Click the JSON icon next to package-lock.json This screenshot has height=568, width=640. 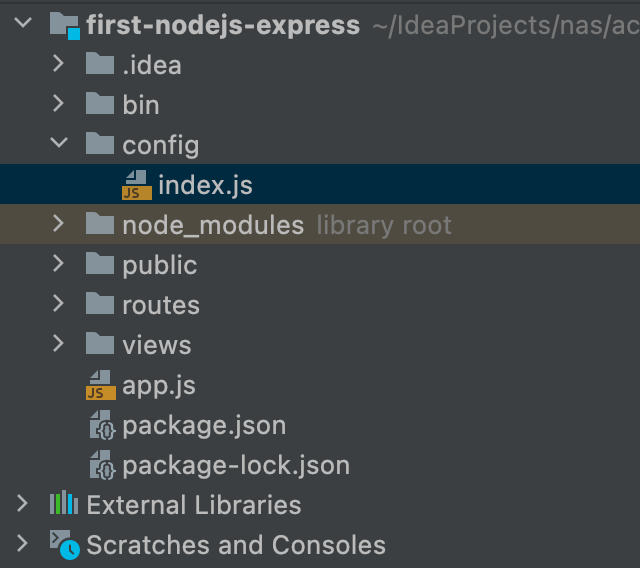pyautogui.click(x=102, y=465)
